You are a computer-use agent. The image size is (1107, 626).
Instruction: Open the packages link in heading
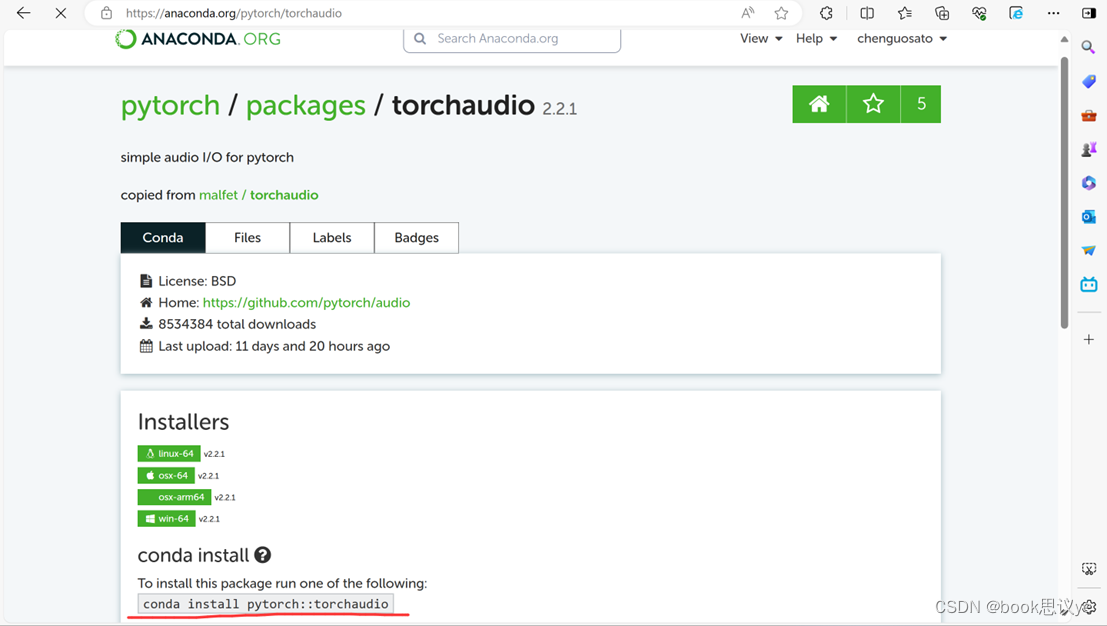pyautogui.click(x=306, y=106)
